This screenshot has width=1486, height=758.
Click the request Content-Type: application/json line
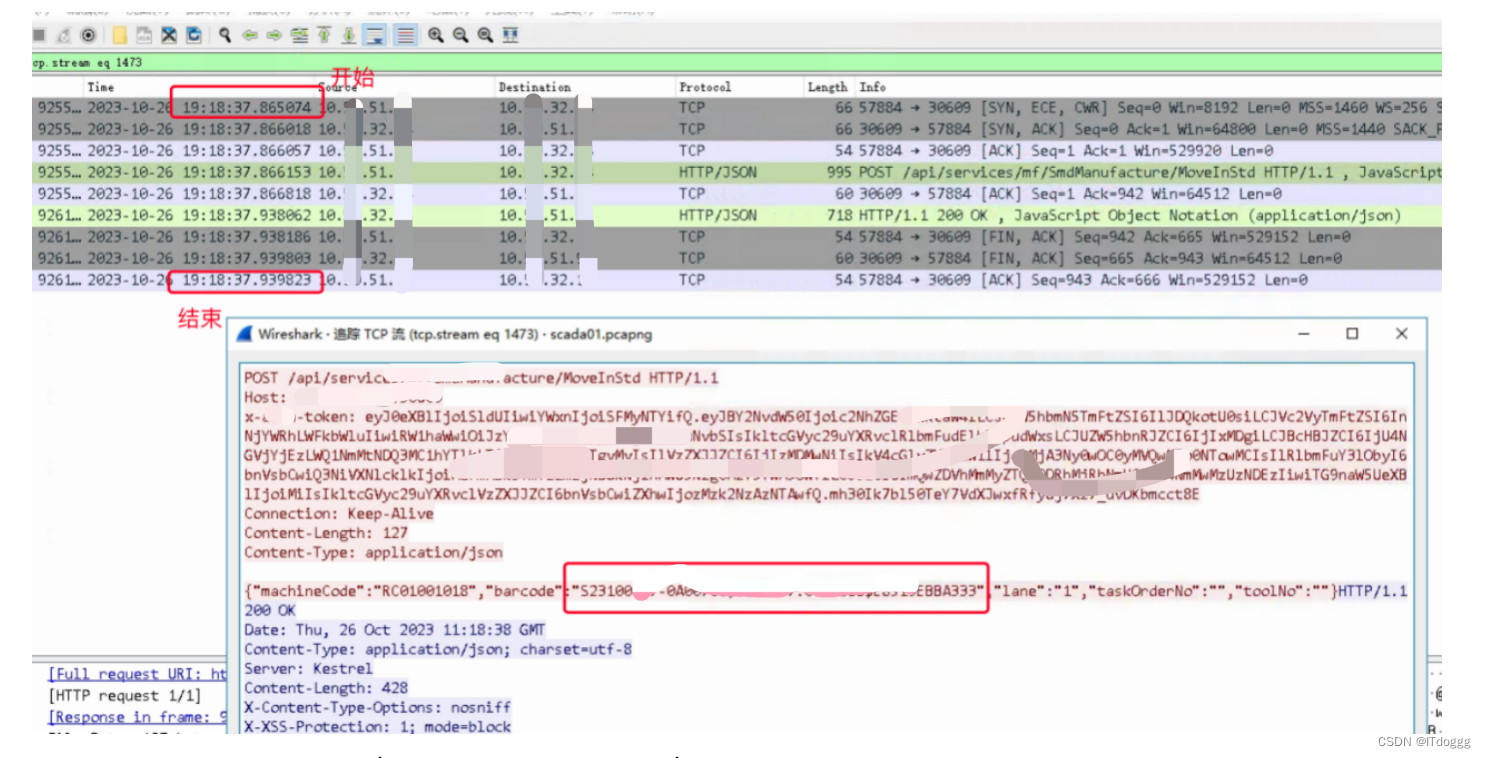tap(373, 552)
